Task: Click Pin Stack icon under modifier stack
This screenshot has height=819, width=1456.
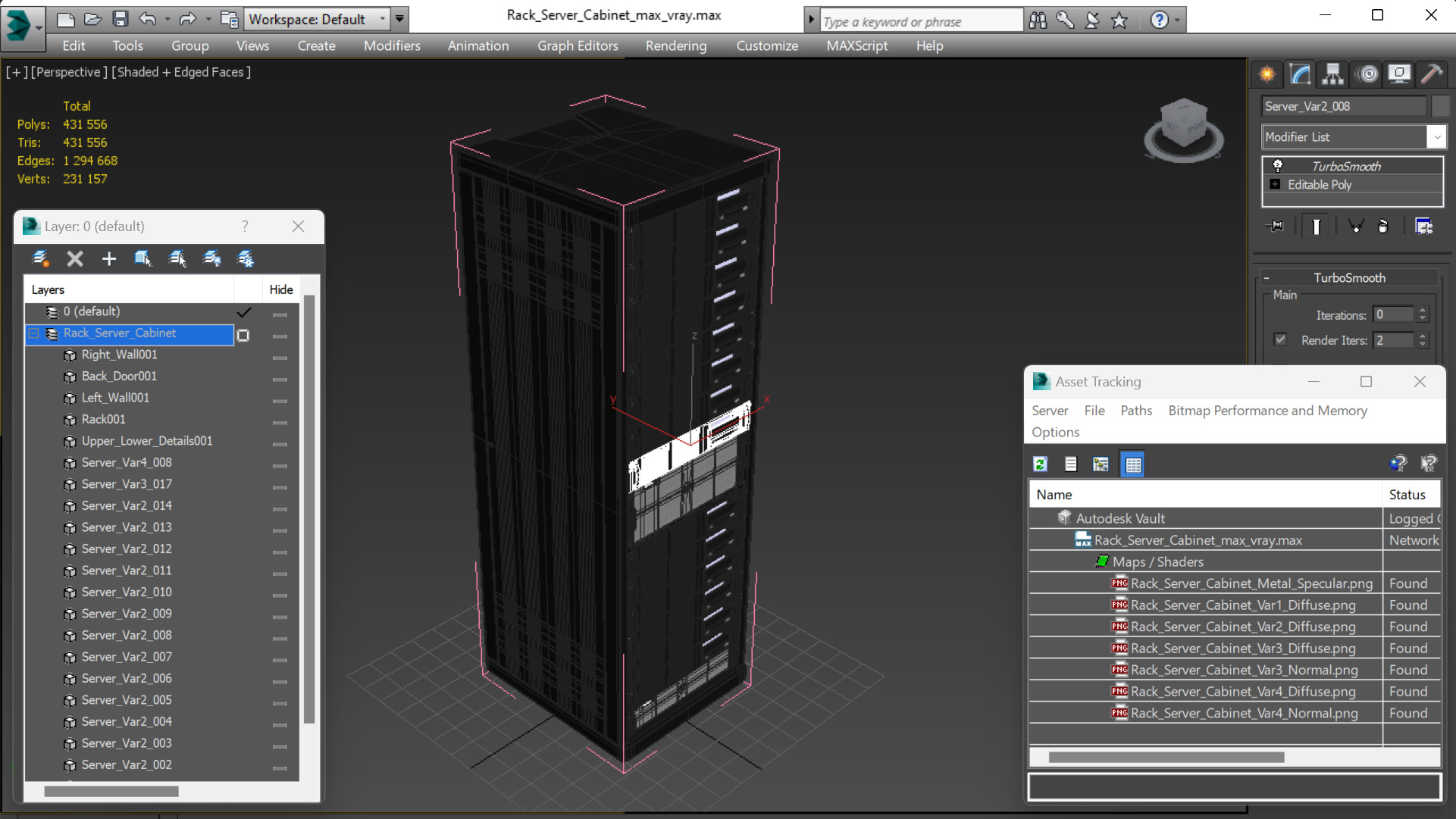Action: [1276, 227]
